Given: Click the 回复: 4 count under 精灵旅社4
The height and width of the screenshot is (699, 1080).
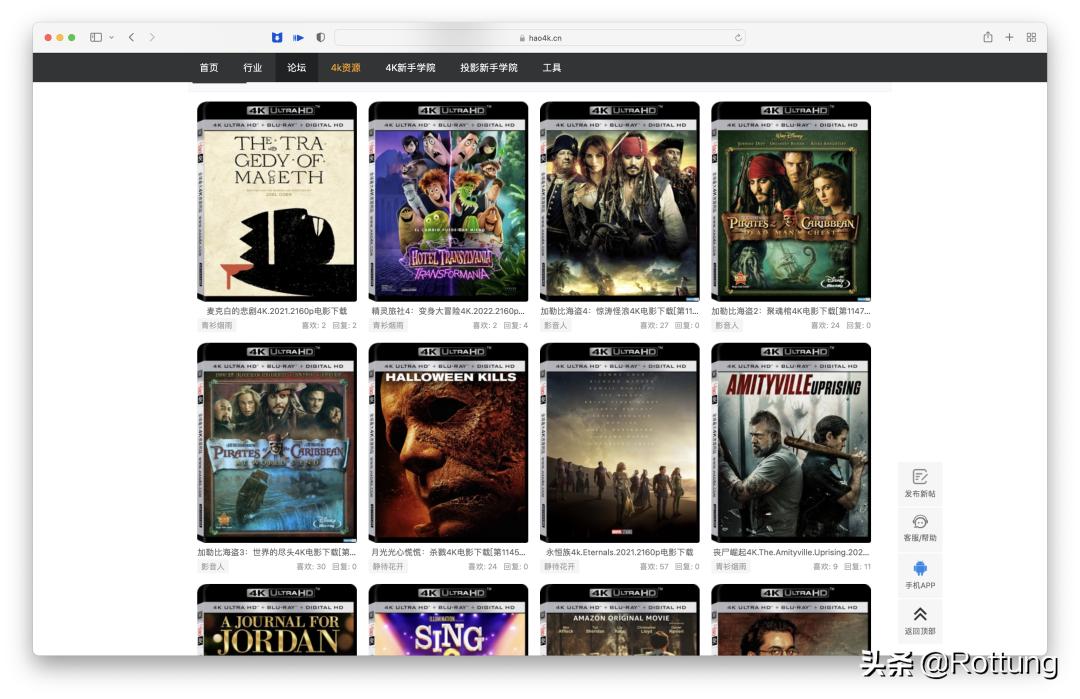Looking at the screenshot, I should coord(516,325).
